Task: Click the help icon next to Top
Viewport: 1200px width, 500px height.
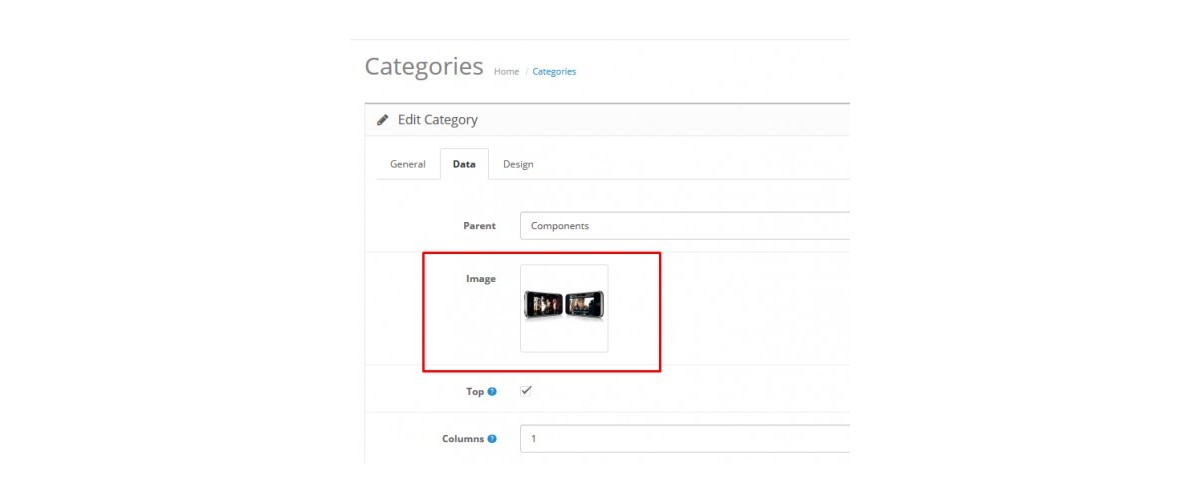Action: [x=492, y=392]
